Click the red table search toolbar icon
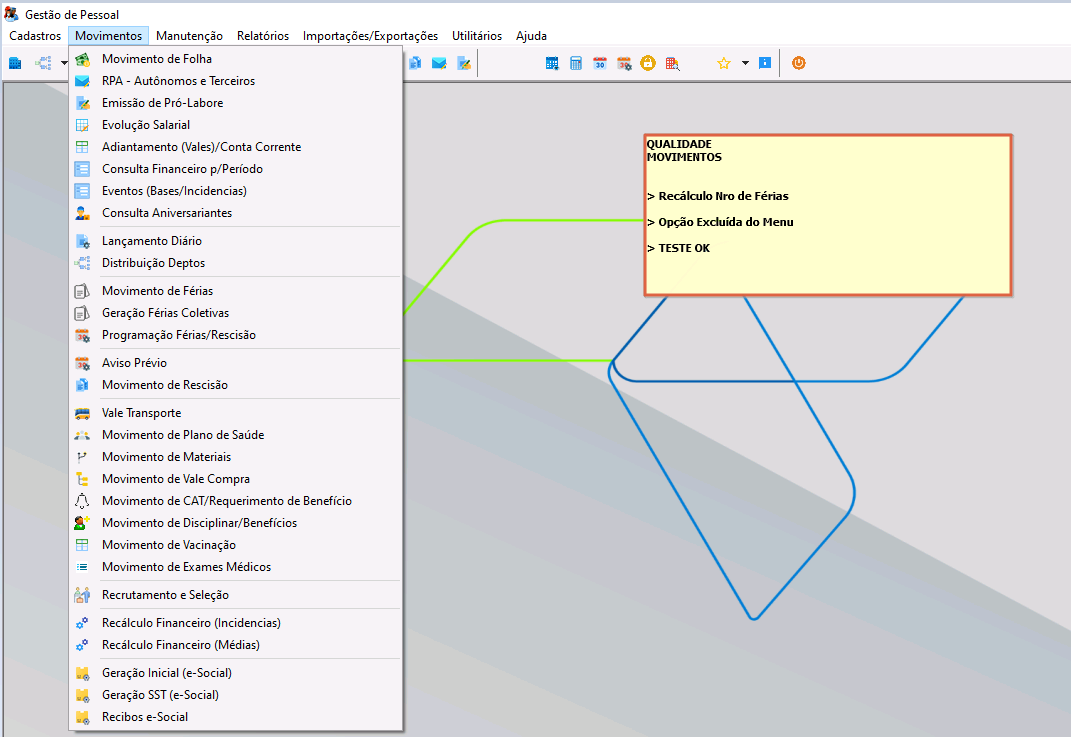This screenshot has width=1071, height=737. click(673, 64)
